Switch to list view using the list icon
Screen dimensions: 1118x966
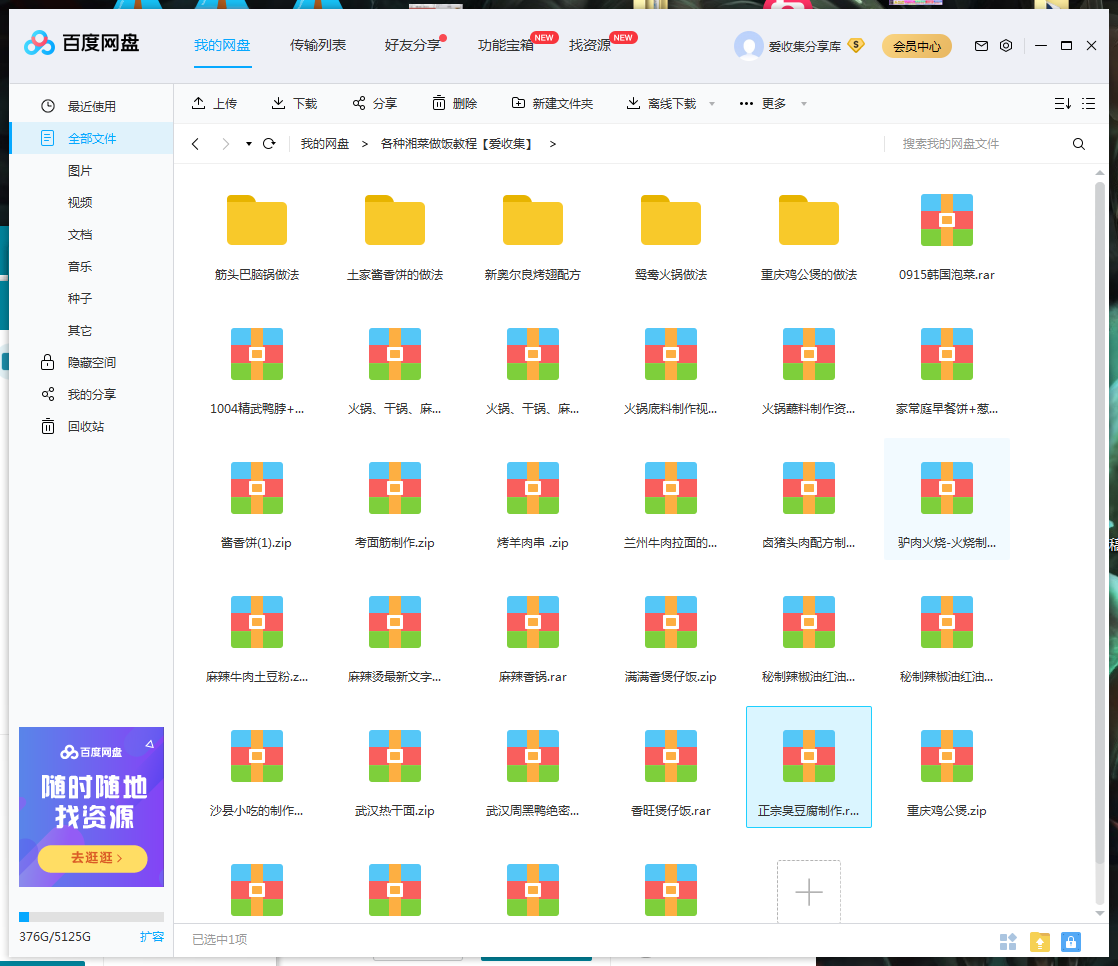pyautogui.click(x=1088, y=103)
